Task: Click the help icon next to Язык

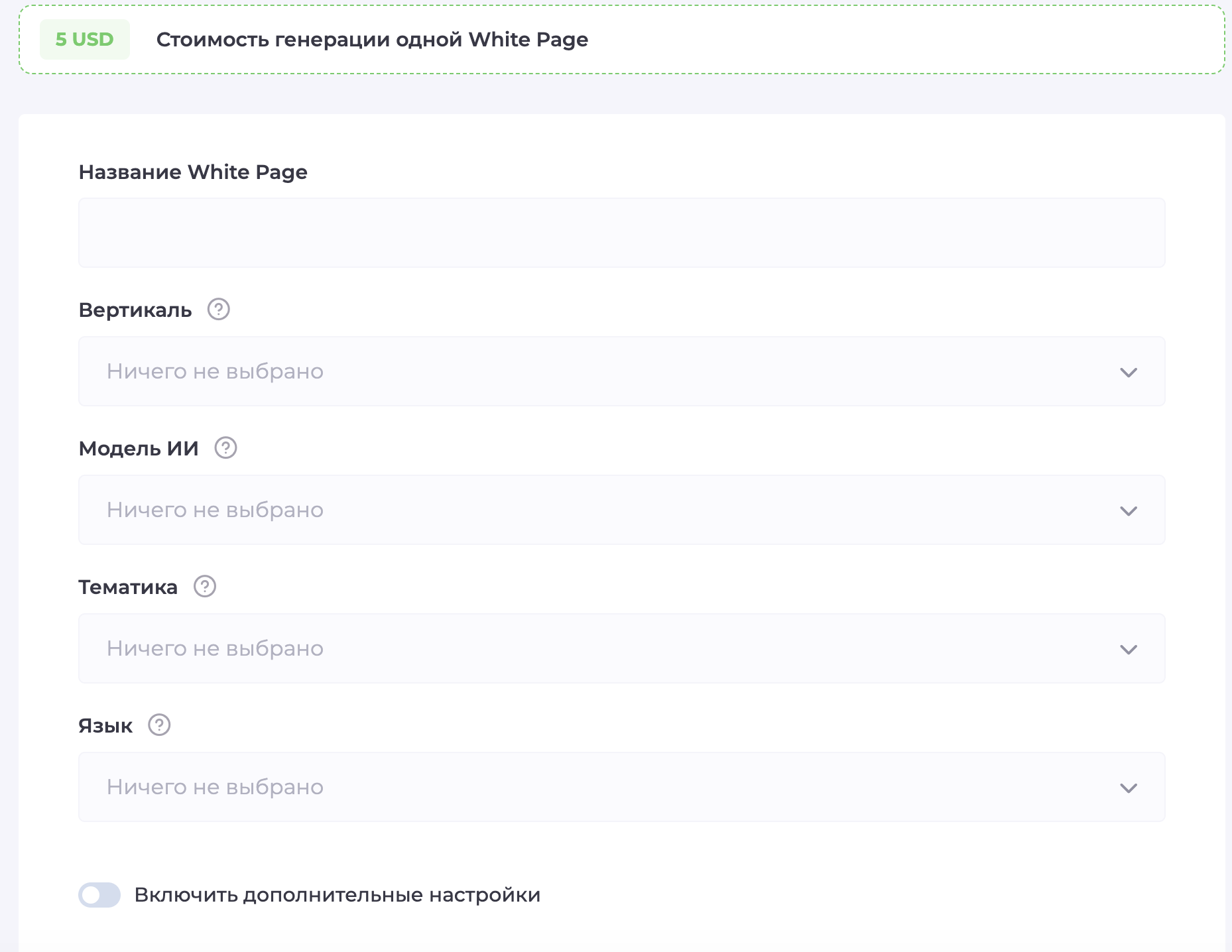Action: click(x=159, y=725)
